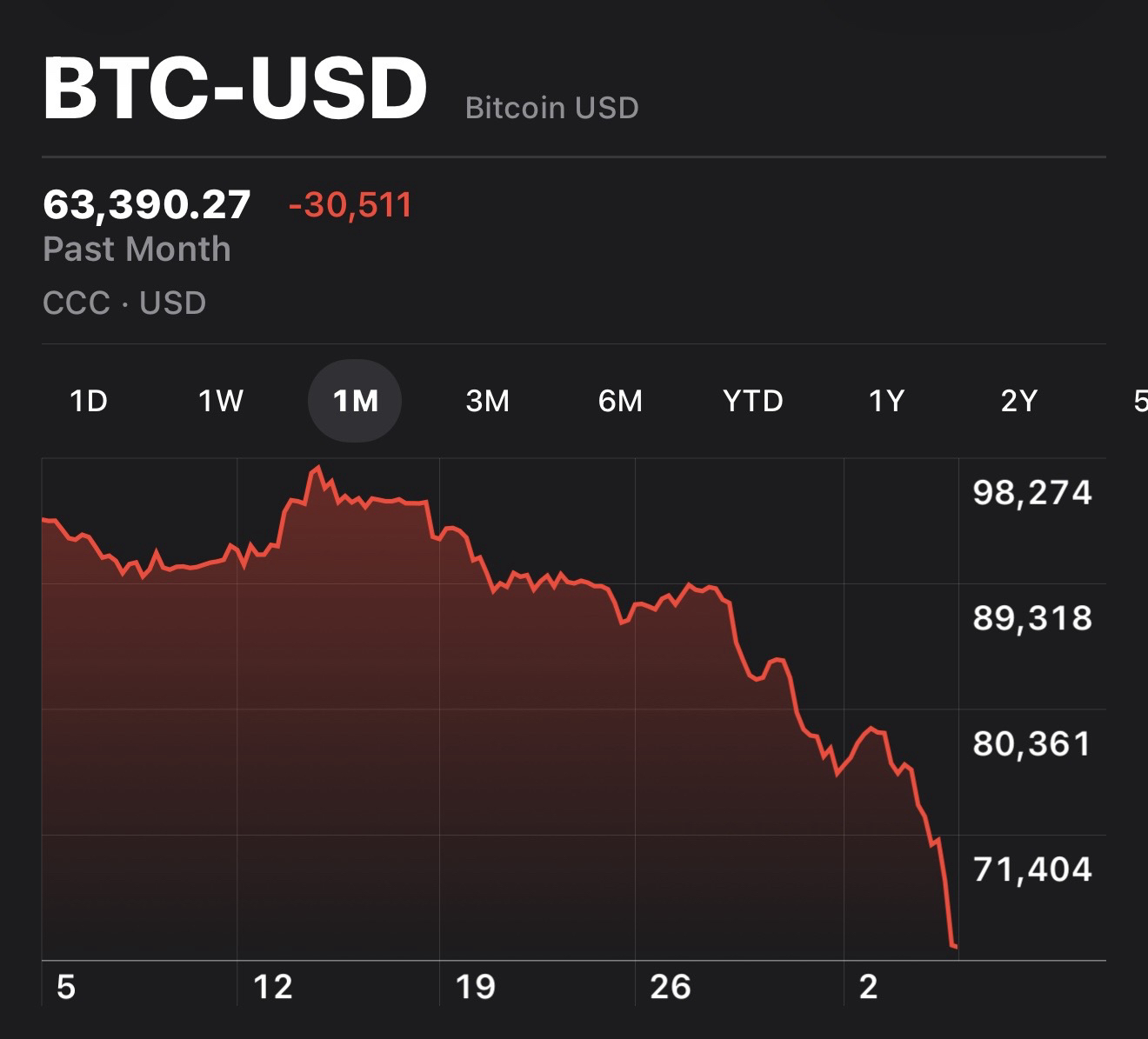The width and height of the screenshot is (1148, 1039).
Task: Toggle the -30,511 price change value
Action: 350,205
